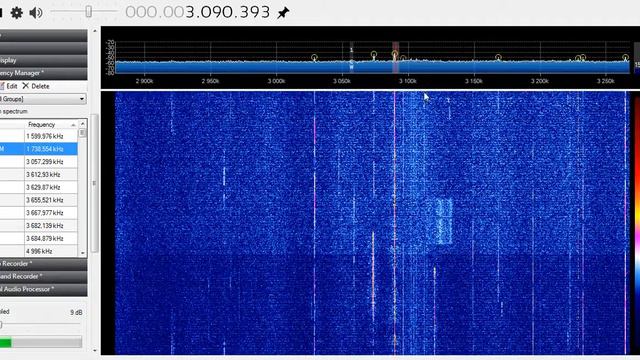Screen dimensions: 640x360
Task: Click the grey secondary marker near 3.050k
Action: [351, 57]
